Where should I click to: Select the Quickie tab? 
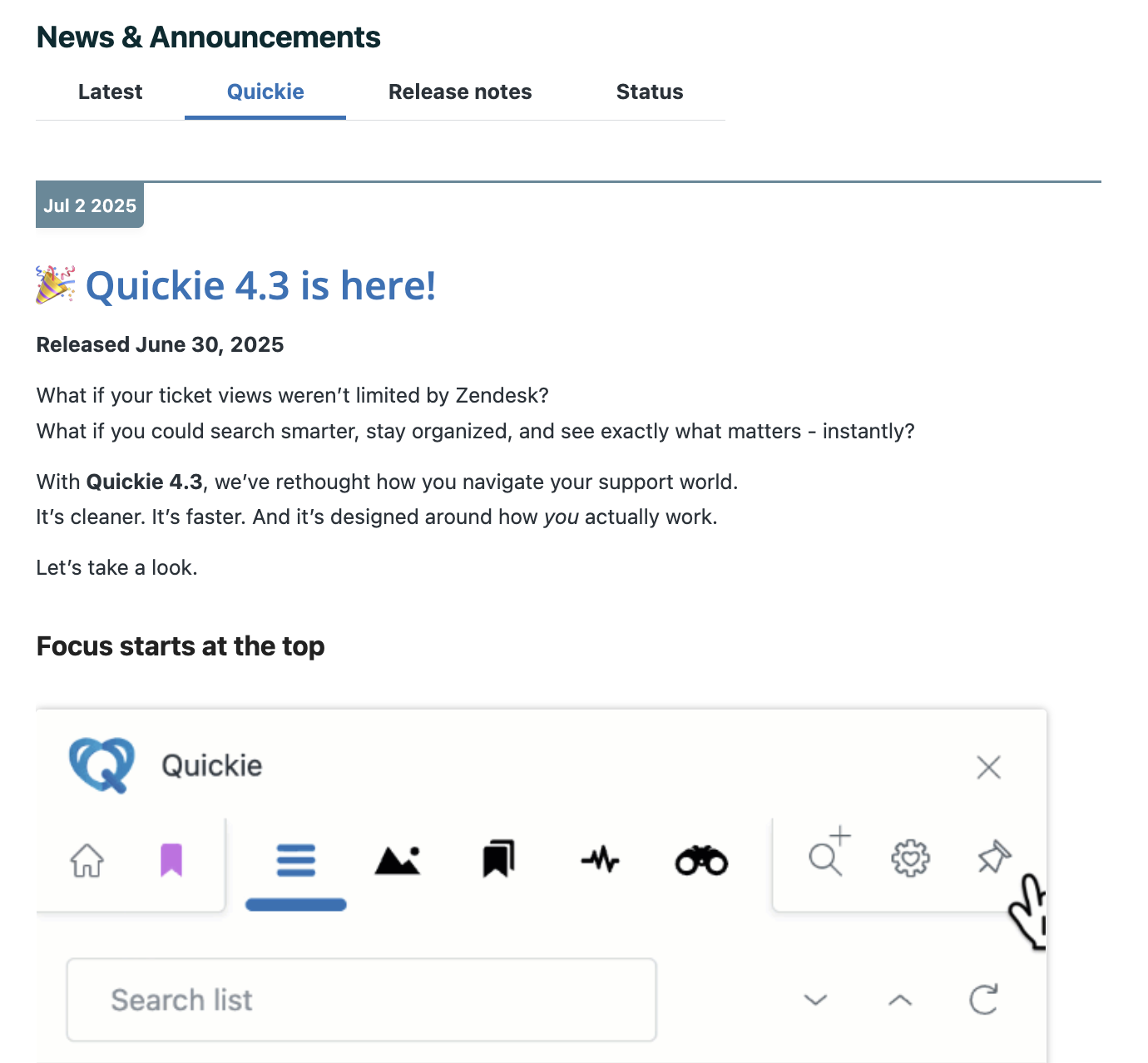pos(265,91)
